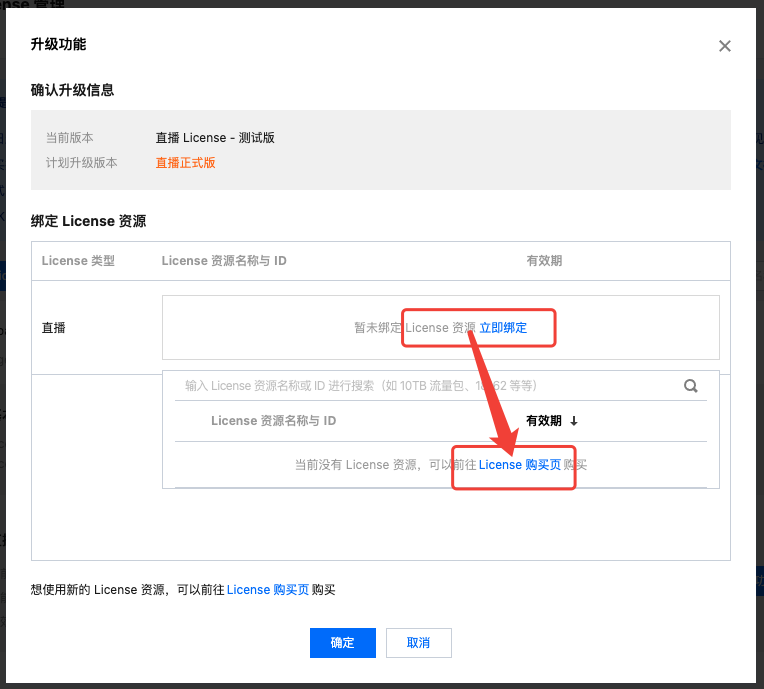Click top table's License 资源名称与 ID header
This screenshot has width=764, height=689.
click(224, 261)
